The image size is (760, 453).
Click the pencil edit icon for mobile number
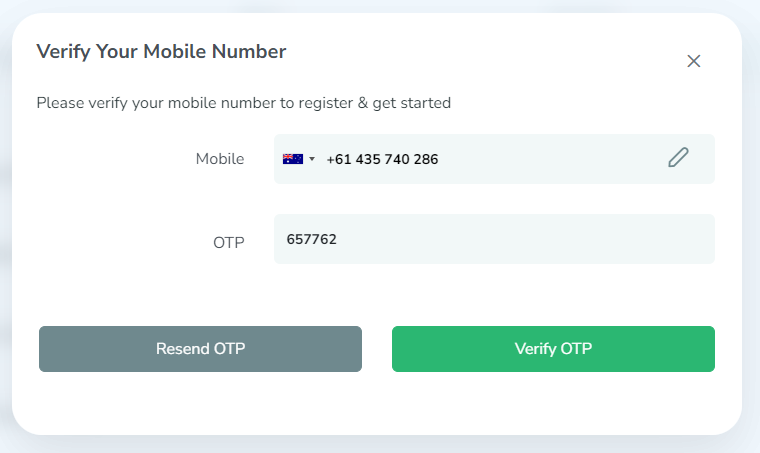pyautogui.click(x=679, y=158)
